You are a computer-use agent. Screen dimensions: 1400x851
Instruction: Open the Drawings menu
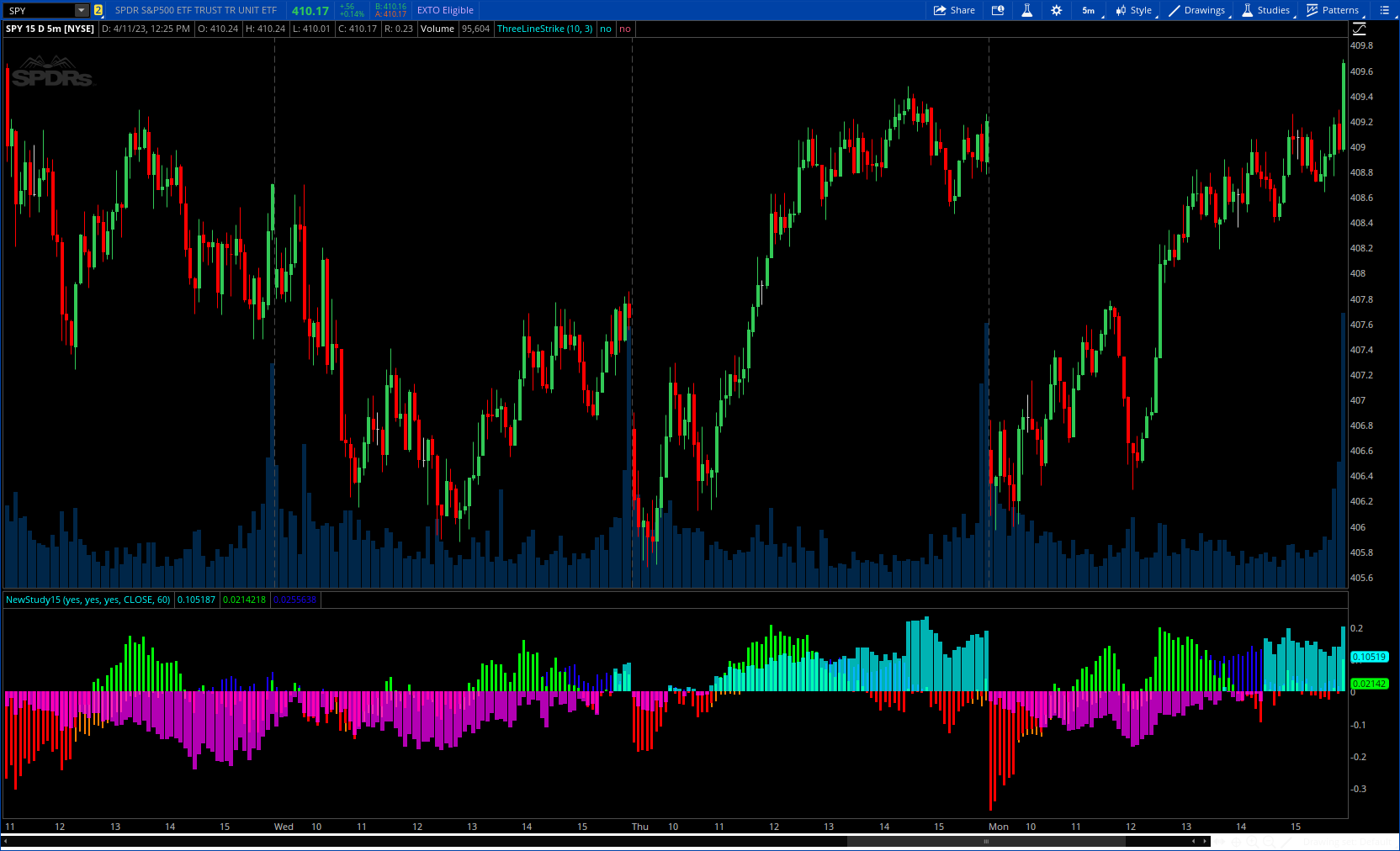coord(1196,10)
